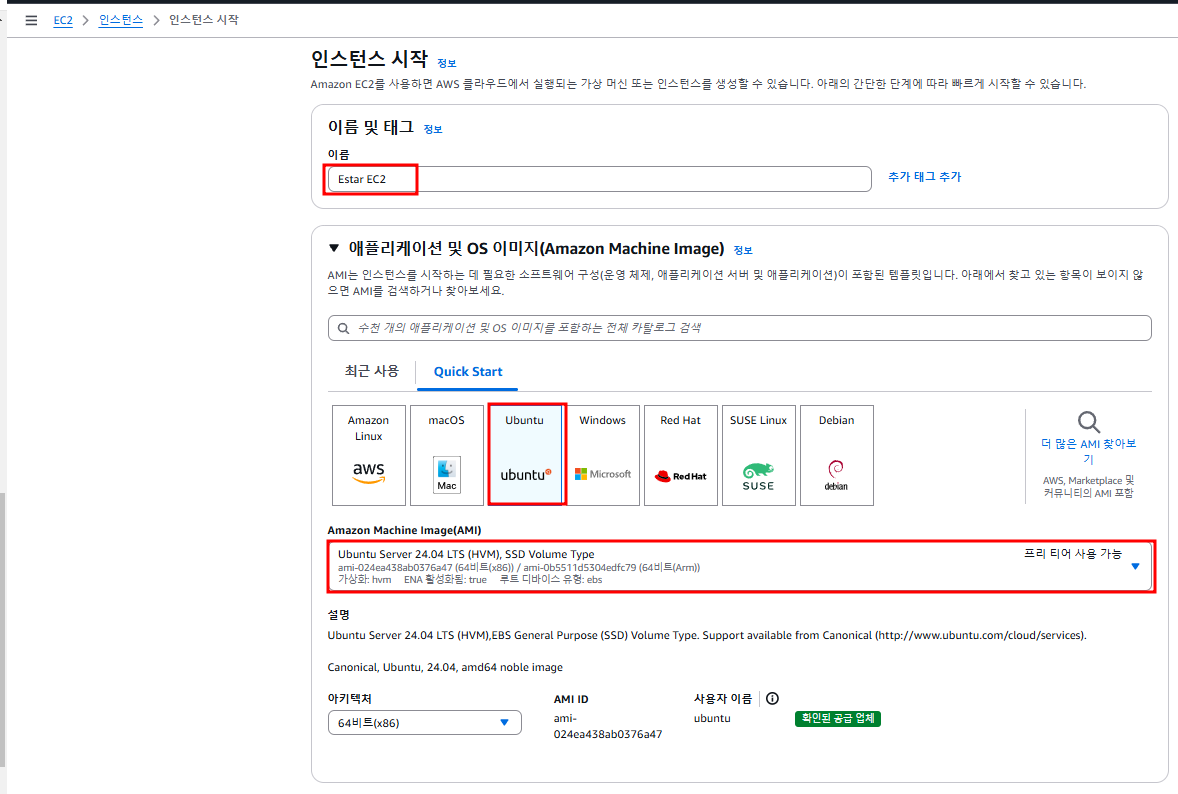Open the hamburger navigation menu
The image size is (1178, 794).
pos(31,20)
